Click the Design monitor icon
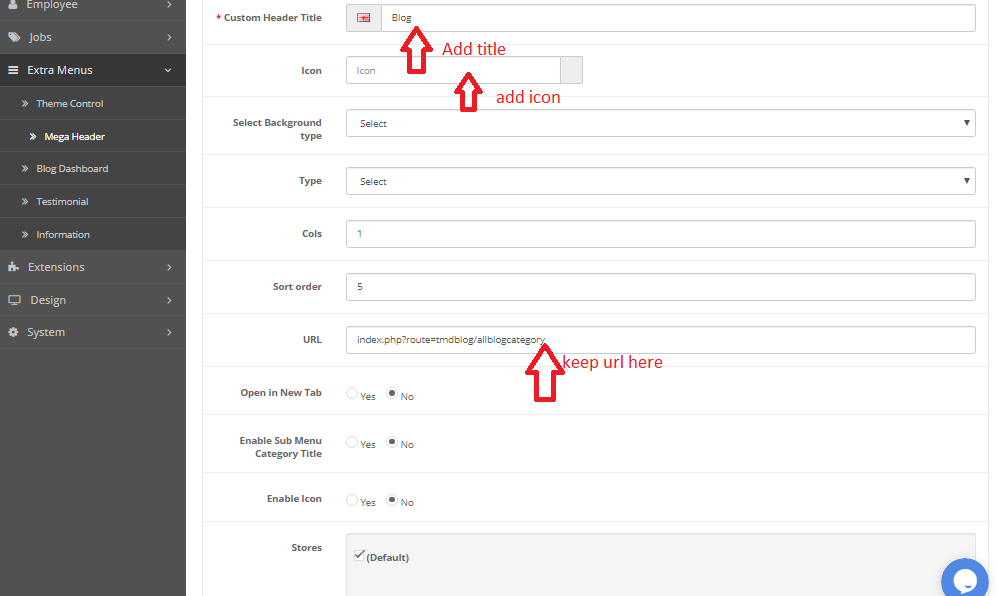Viewport: 998px width, 596px height. (x=13, y=300)
